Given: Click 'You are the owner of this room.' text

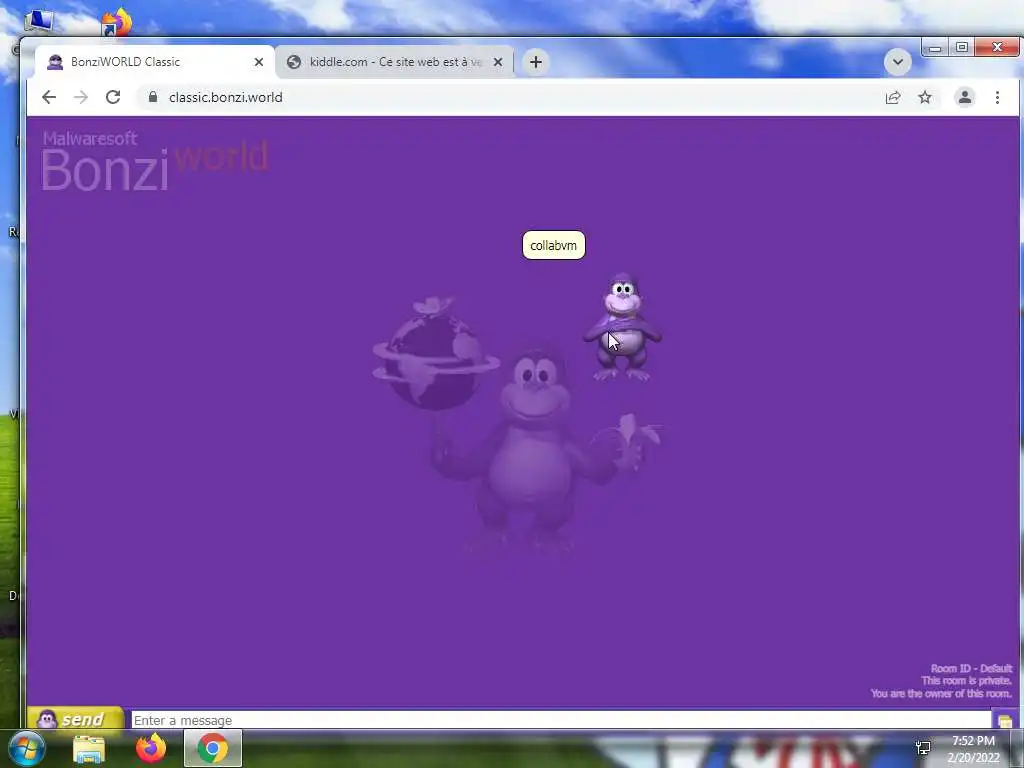Looking at the screenshot, I should point(941,693).
